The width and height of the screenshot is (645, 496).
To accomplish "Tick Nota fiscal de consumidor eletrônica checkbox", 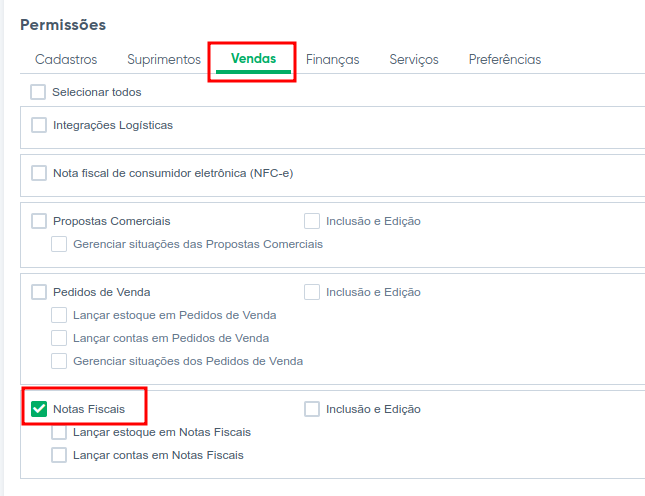I will pos(39,173).
